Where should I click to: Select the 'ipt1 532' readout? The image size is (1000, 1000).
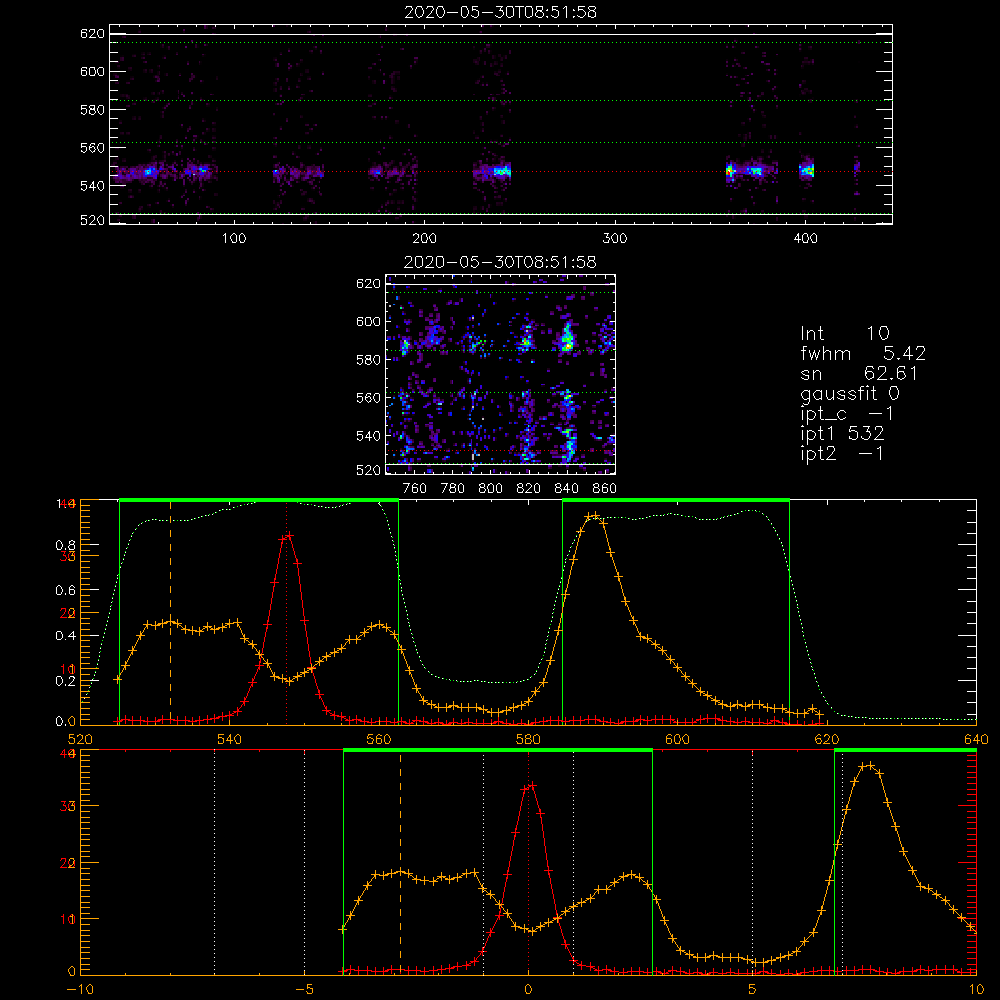tap(842, 434)
